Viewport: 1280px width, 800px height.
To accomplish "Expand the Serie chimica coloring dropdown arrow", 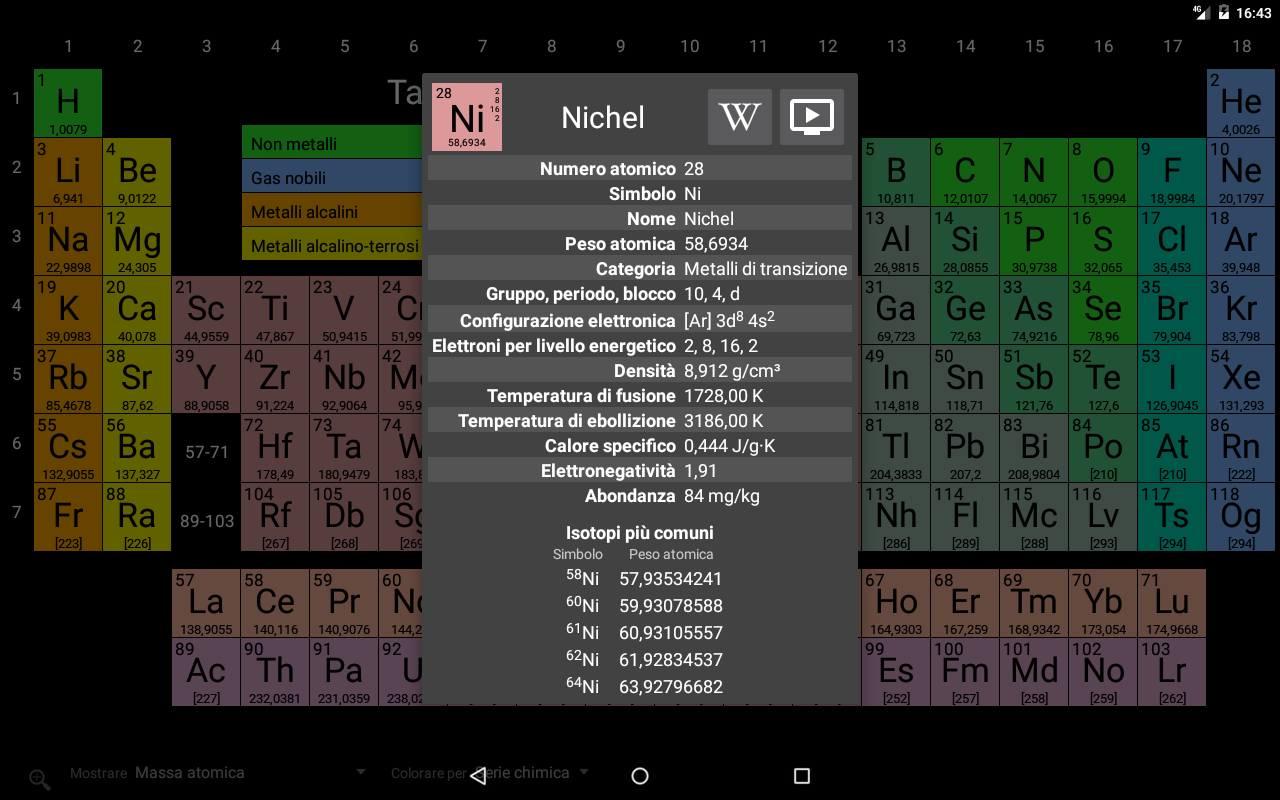I will pyautogui.click(x=584, y=772).
